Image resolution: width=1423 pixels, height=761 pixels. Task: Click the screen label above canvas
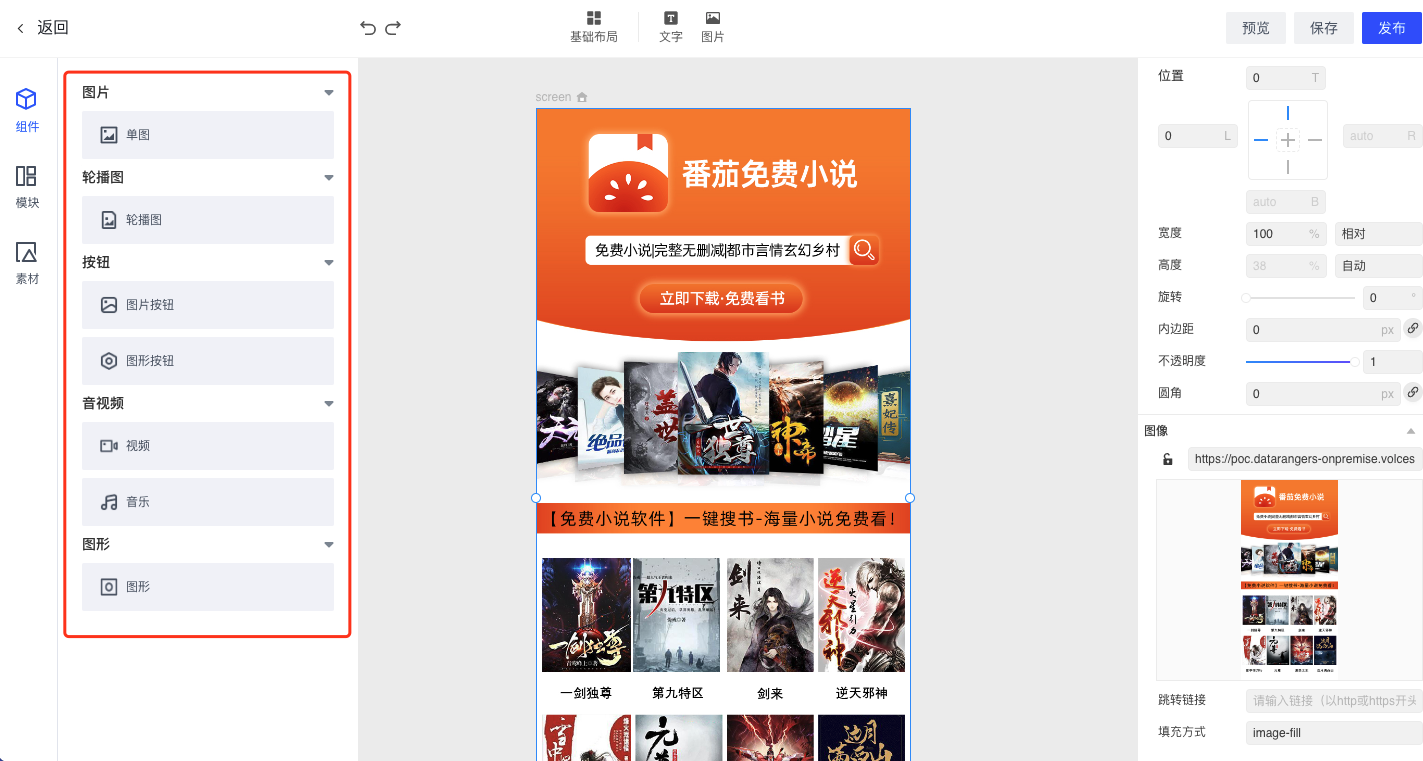click(553, 97)
